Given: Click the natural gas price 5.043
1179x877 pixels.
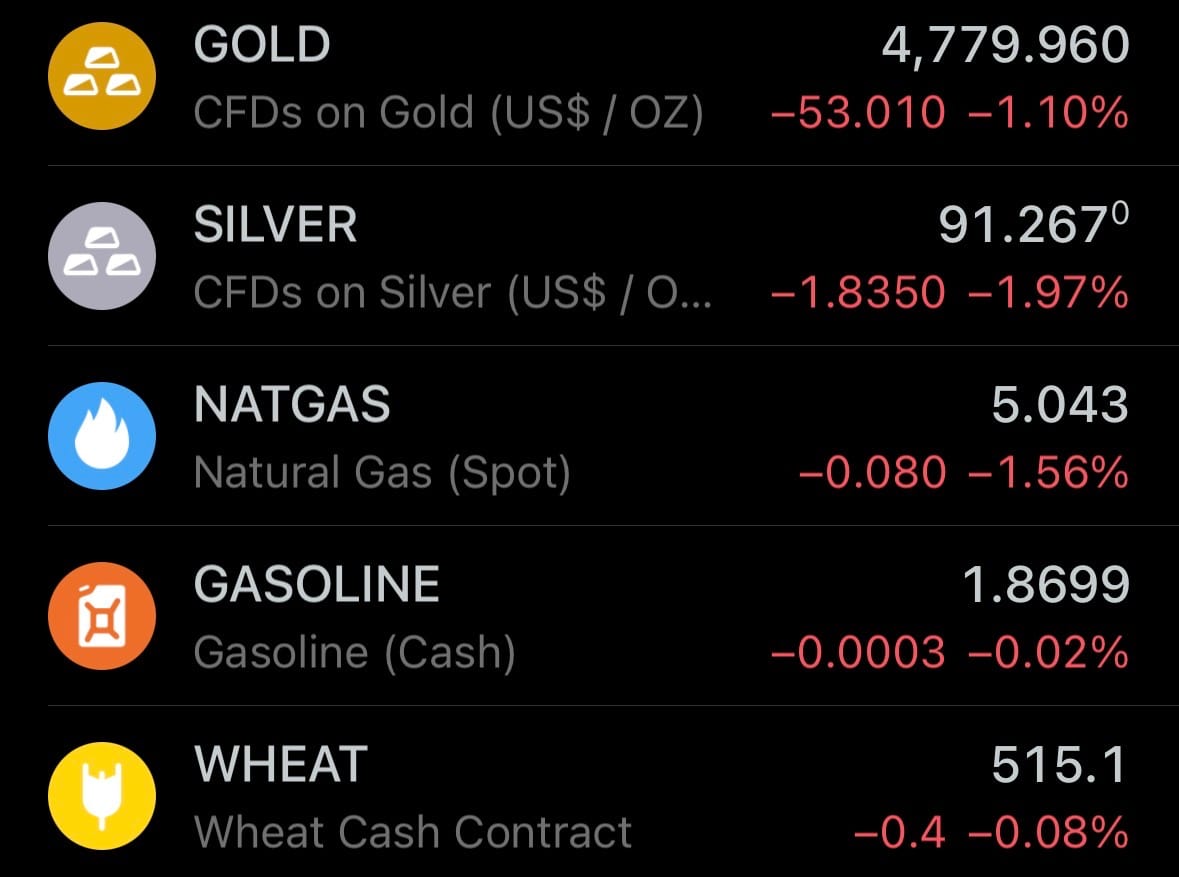Looking at the screenshot, I should pos(1060,406).
